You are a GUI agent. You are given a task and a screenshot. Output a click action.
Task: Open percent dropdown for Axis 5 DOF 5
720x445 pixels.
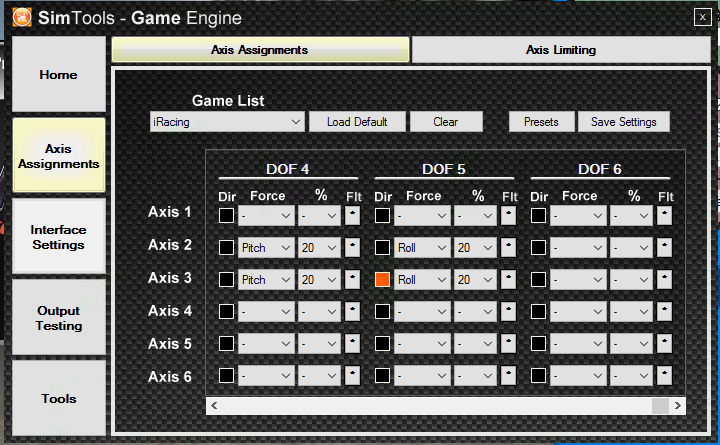(x=476, y=344)
